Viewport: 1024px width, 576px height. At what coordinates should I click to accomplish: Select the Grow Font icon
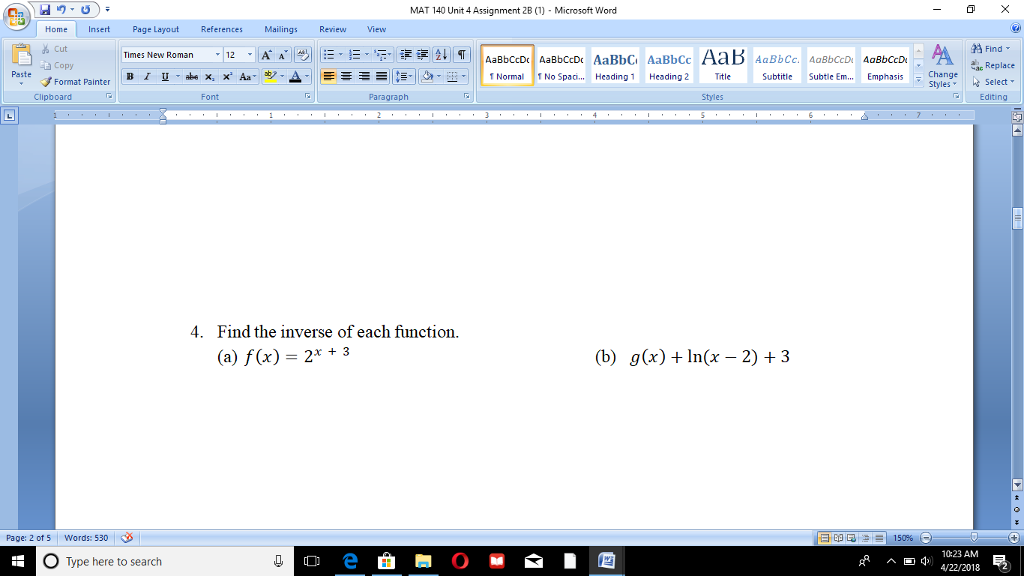(x=266, y=54)
